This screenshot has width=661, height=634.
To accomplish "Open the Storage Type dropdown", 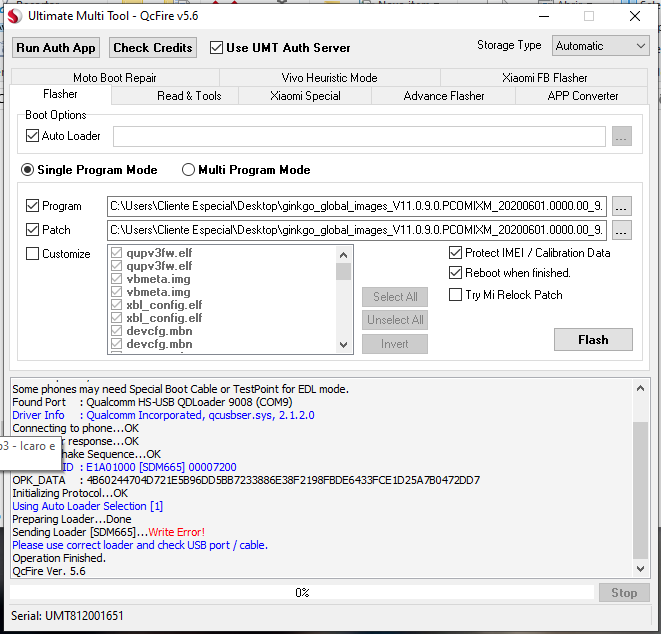I will [600, 46].
